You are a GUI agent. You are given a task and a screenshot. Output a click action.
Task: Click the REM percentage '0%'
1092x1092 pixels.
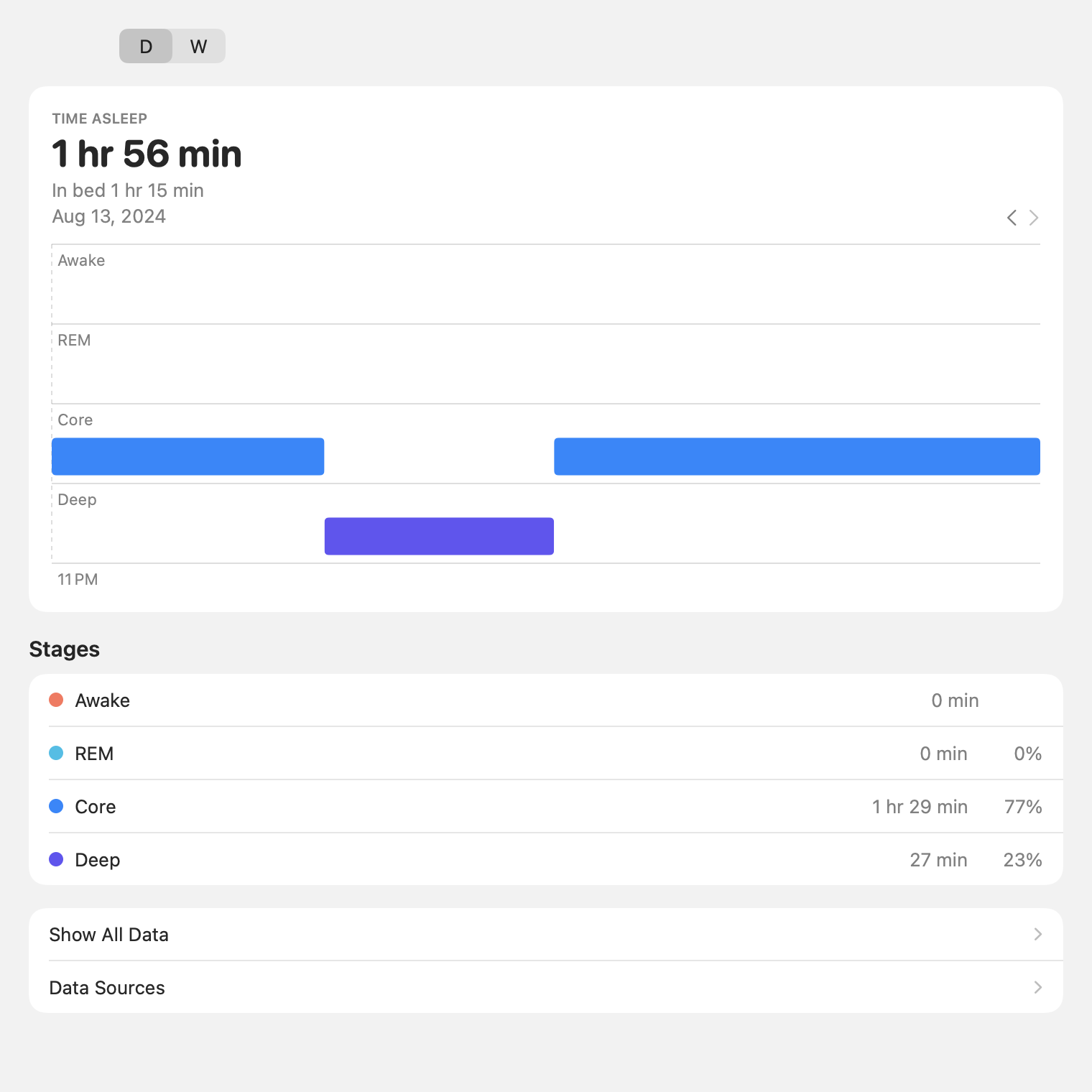click(x=1028, y=754)
